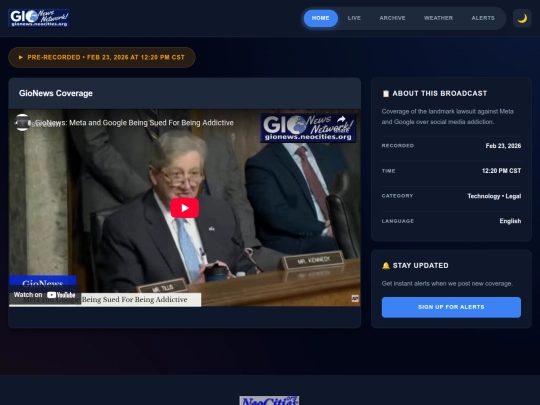Click the clipboard icon beside About This Broadcast
This screenshot has height=405, width=540.
click(x=386, y=94)
